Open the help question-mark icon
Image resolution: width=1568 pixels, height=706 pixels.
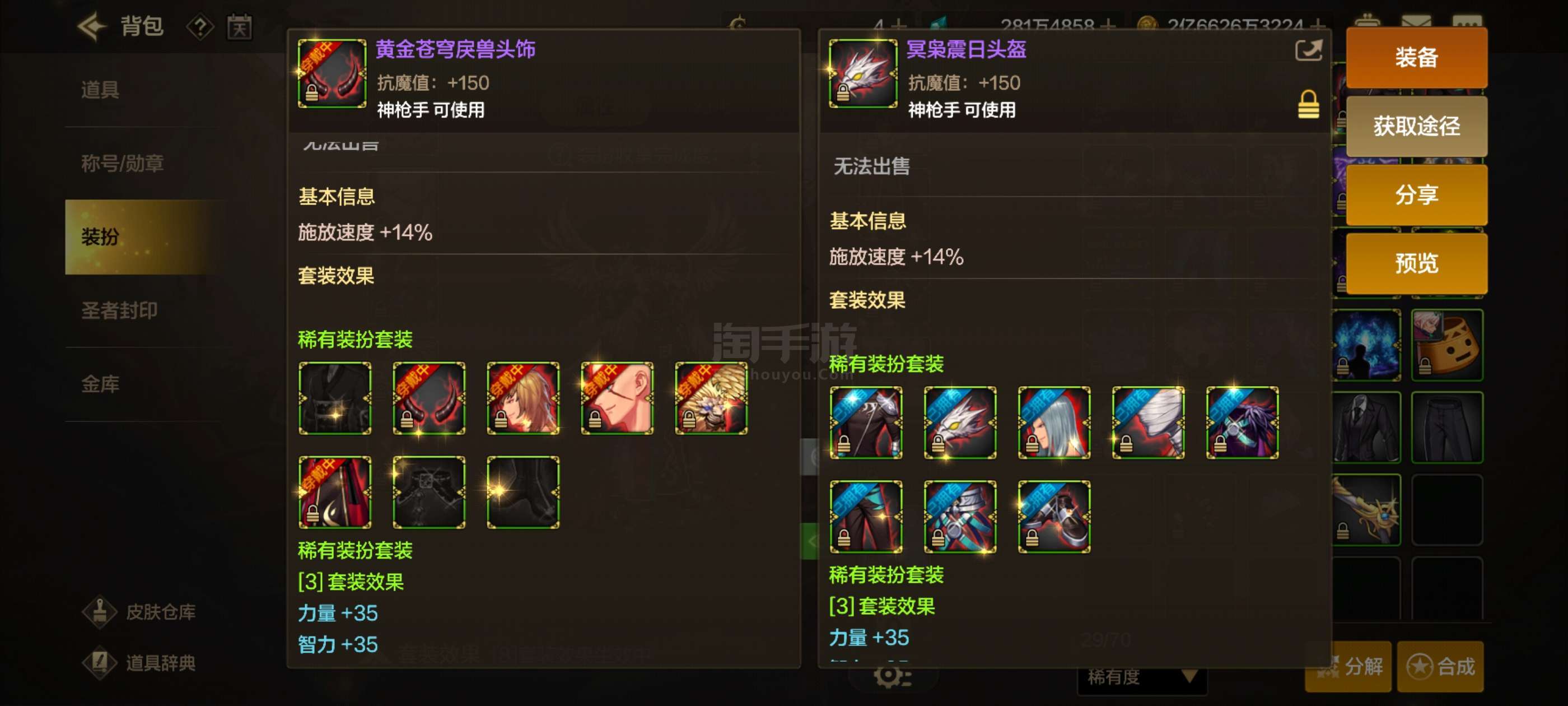coord(200,27)
